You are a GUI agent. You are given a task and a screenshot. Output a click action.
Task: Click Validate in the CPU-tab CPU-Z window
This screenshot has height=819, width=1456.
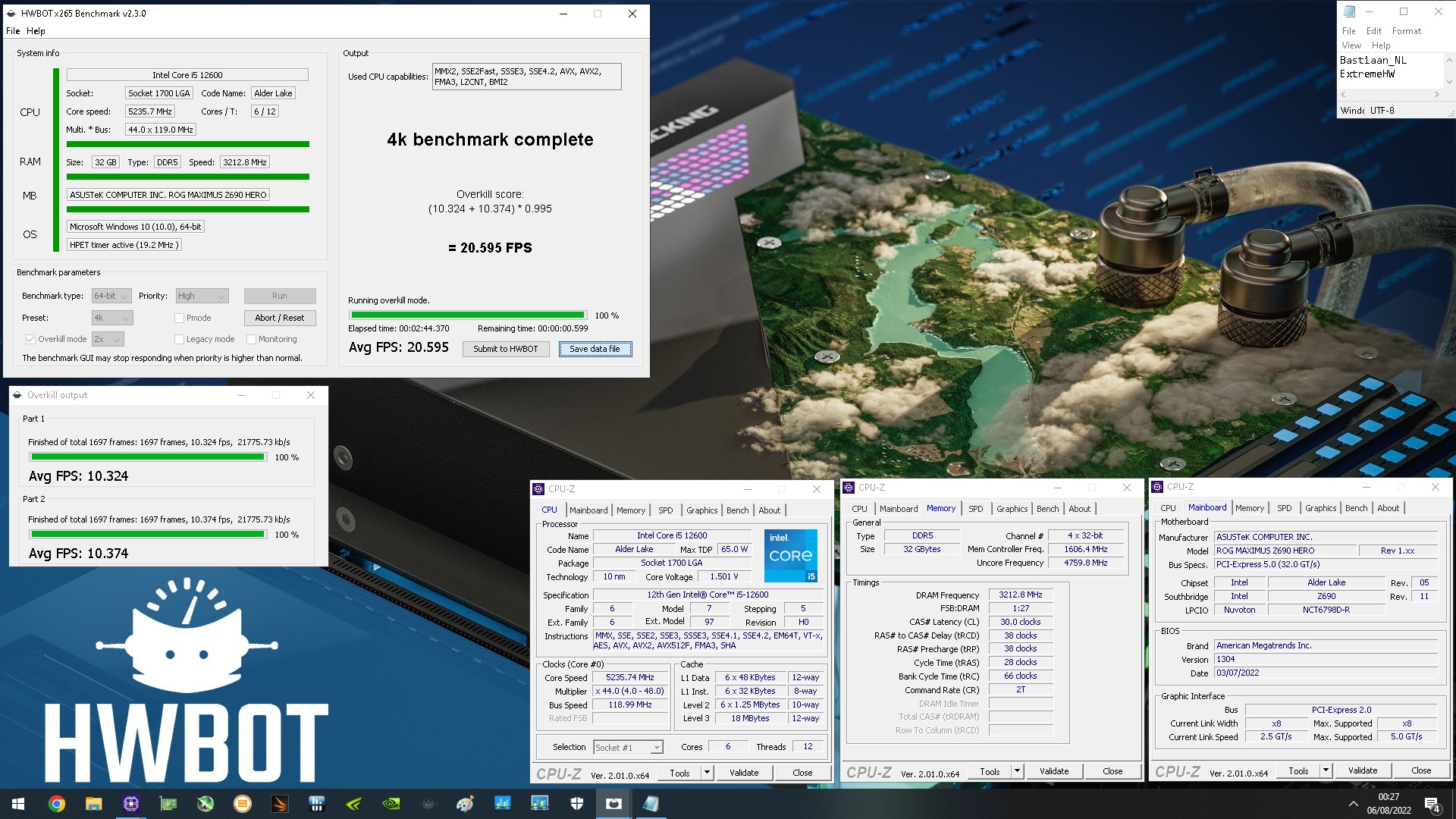(744, 773)
